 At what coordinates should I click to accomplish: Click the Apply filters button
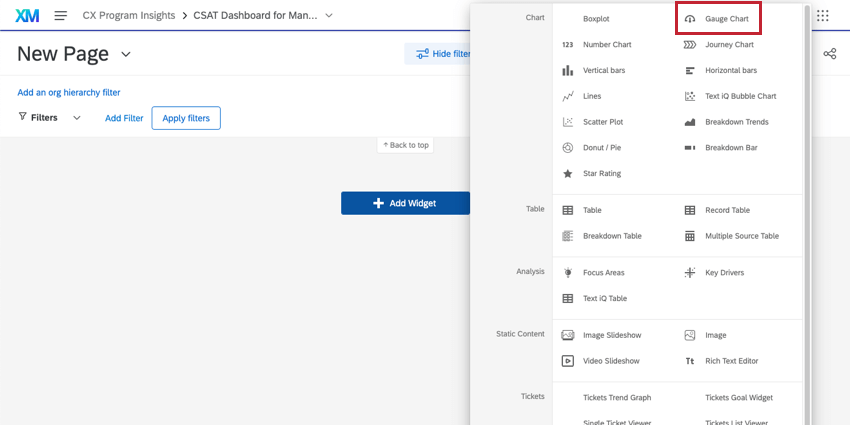point(186,118)
